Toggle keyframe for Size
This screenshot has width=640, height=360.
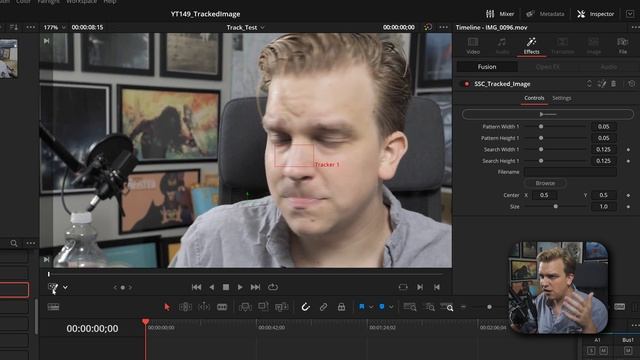click(628, 207)
